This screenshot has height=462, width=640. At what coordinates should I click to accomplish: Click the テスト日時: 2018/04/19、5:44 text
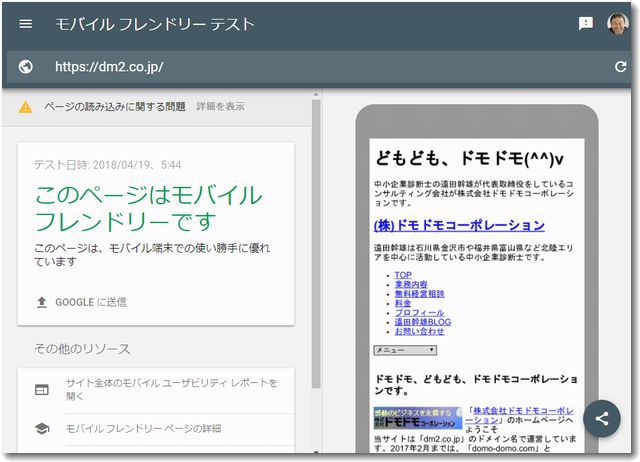pyautogui.click(x=107, y=165)
